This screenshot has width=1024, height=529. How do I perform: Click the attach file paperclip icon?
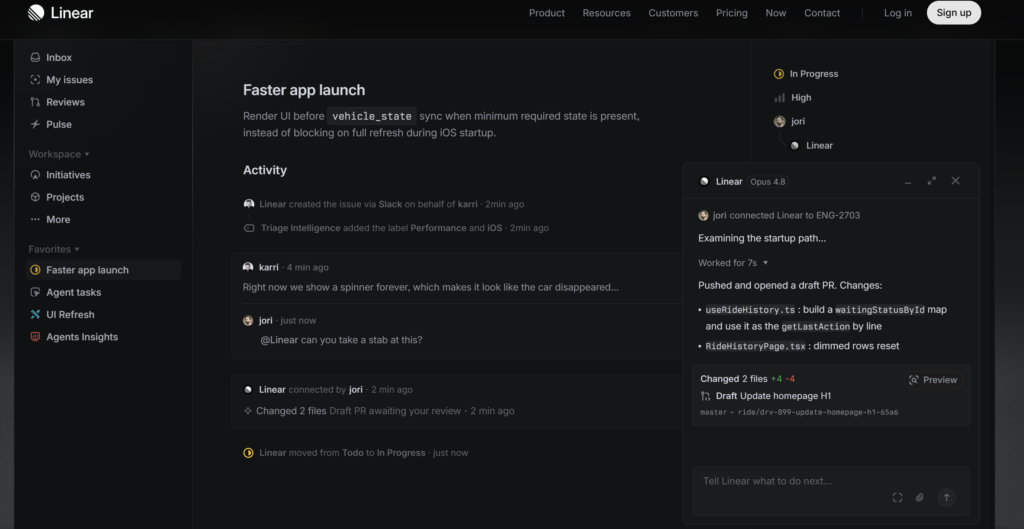pyautogui.click(x=920, y=498)
